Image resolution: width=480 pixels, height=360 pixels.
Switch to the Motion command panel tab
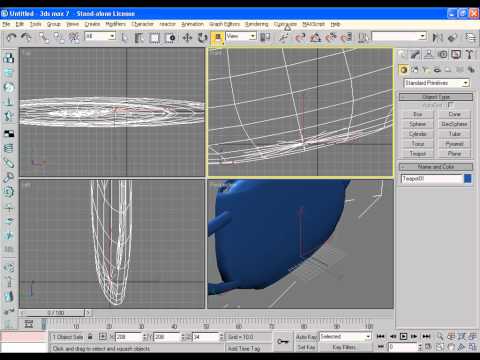click(443, 54)
